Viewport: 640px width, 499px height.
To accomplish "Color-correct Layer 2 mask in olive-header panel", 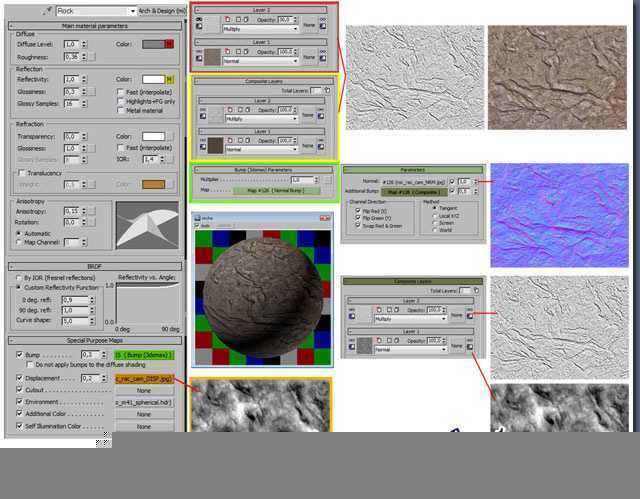I will 470,316.
